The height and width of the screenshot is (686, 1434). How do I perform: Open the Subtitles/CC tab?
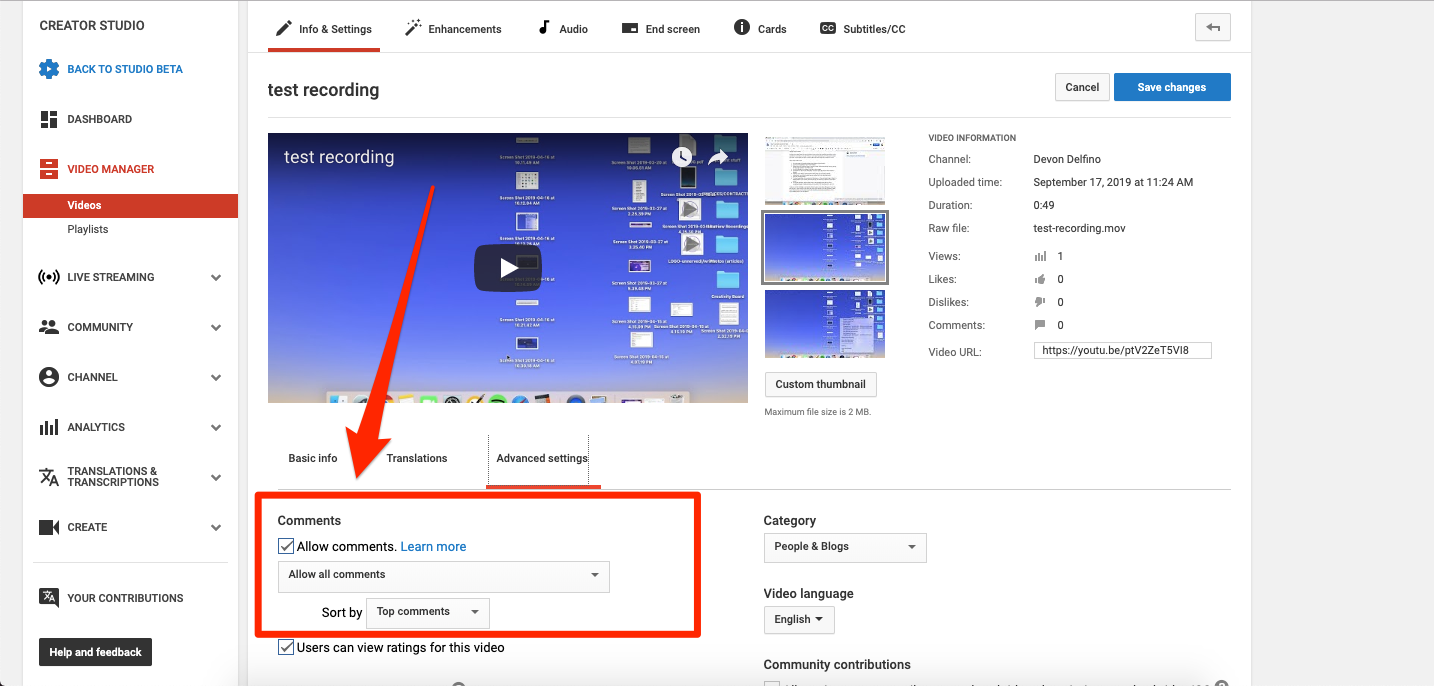coord(862,29)
